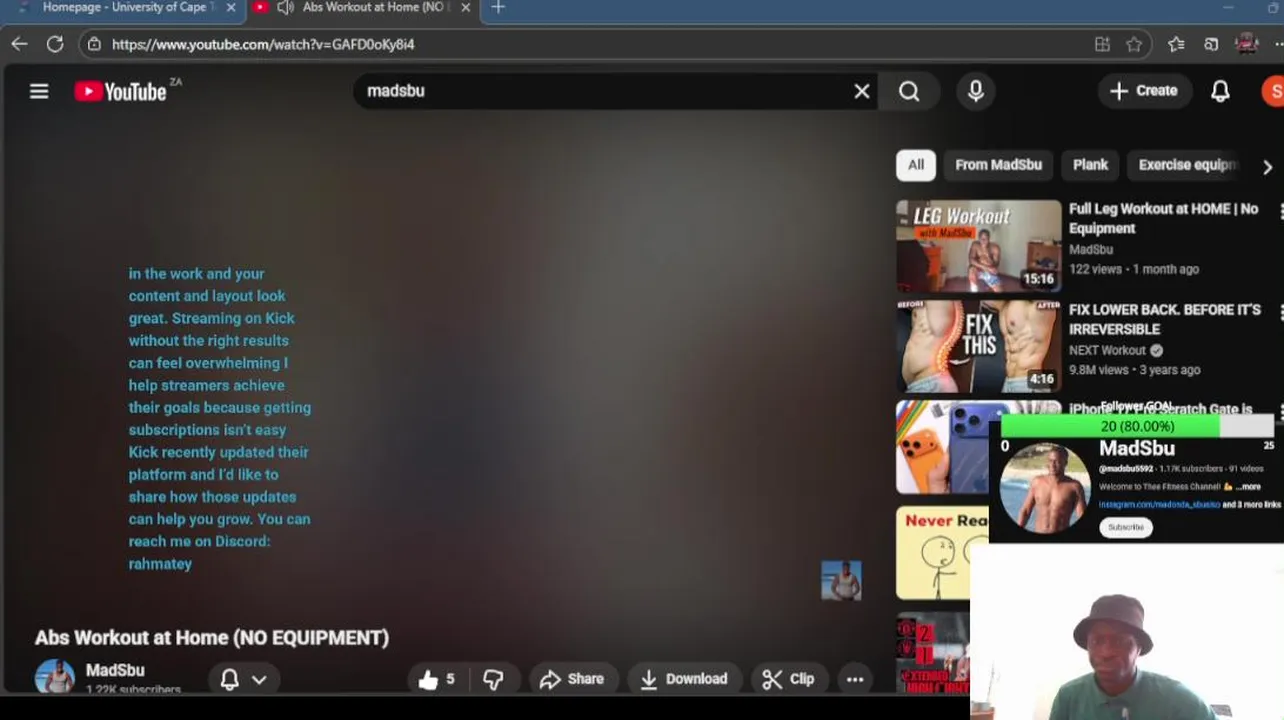The height and width of the screenshot is (720, 1284).
Task: Open the browser profile picture
Action: [1246, 44]
